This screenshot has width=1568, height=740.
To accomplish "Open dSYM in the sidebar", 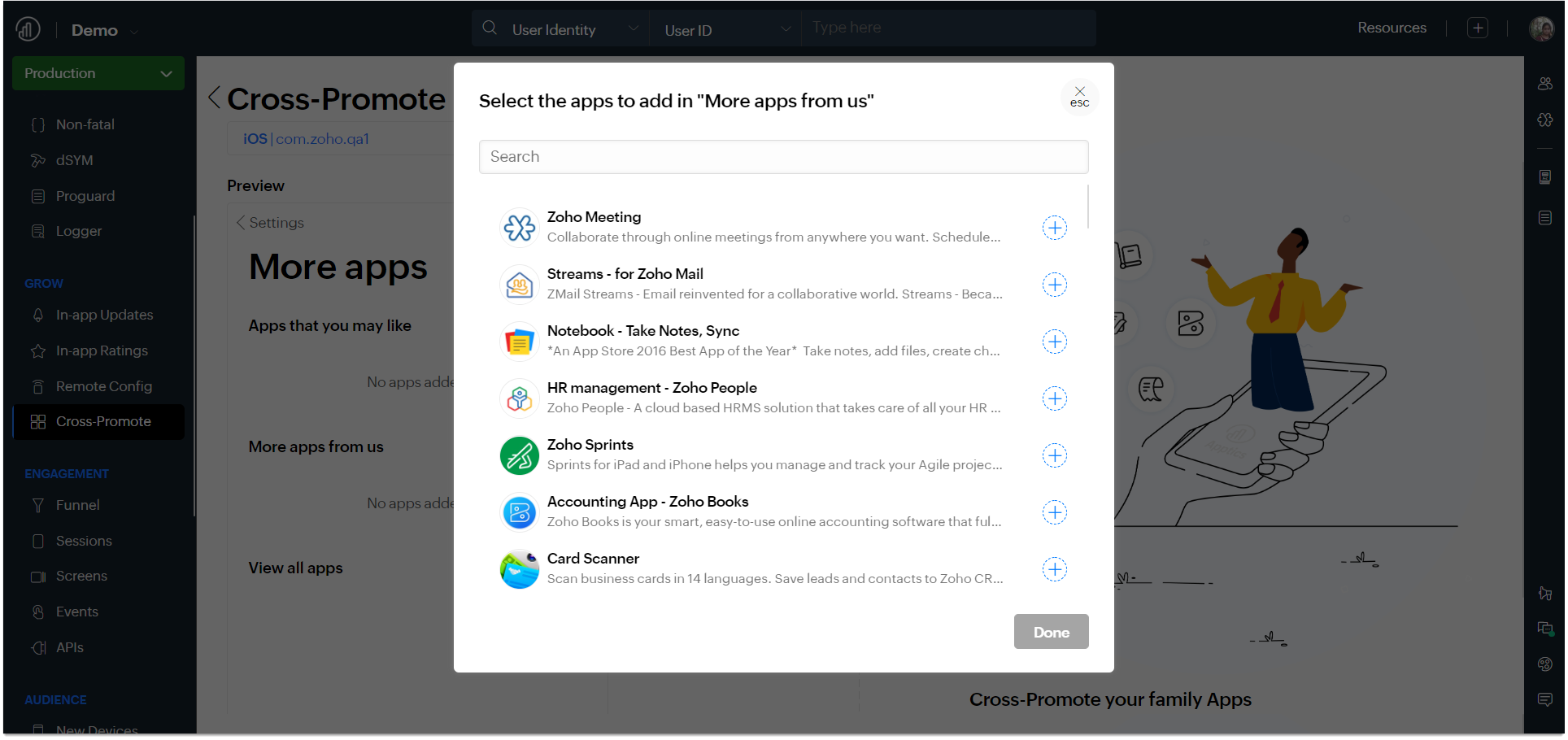I will 74,160.
